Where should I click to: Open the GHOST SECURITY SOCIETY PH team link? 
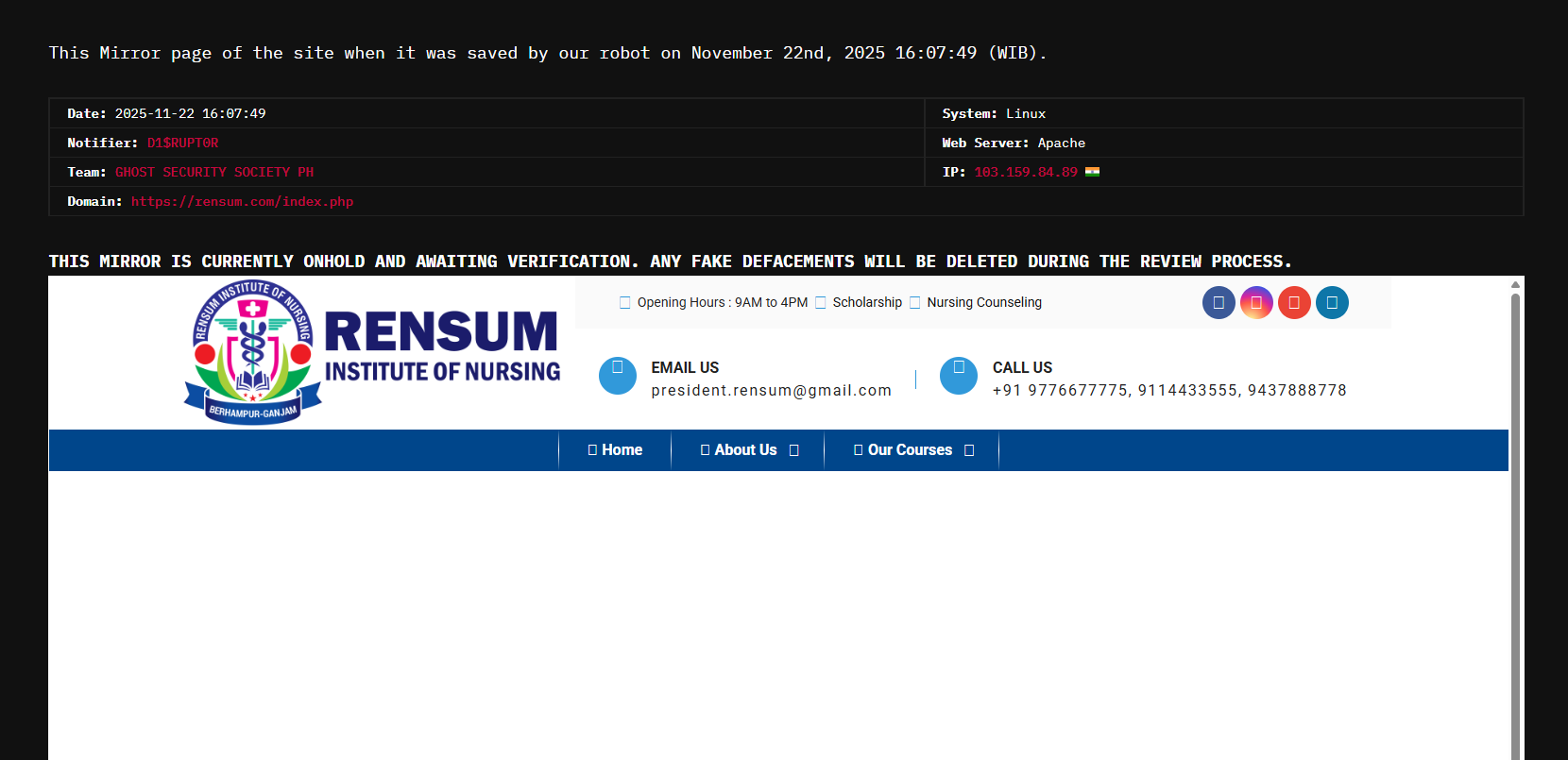pos(214,172)
